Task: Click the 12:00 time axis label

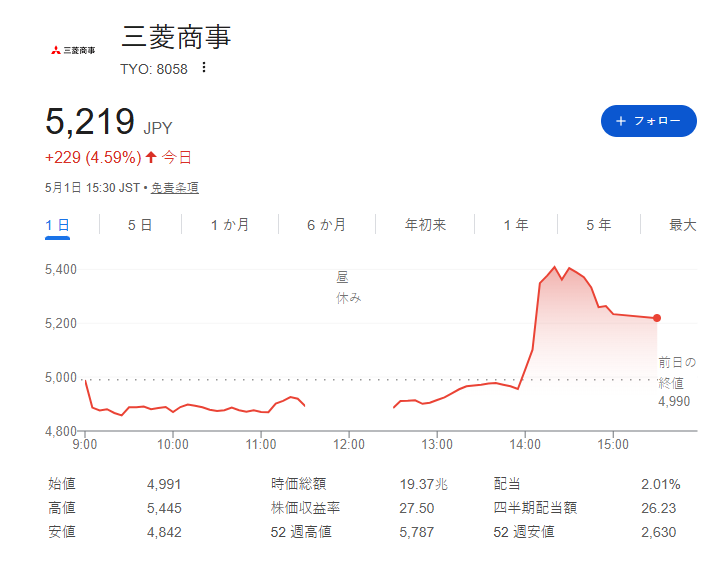Action: tap(349, 444)
